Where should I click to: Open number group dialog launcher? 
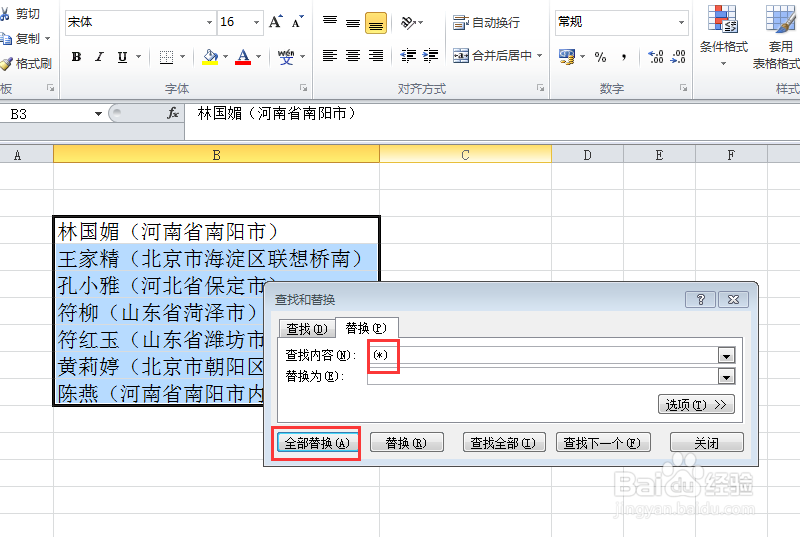pos(683,88)
